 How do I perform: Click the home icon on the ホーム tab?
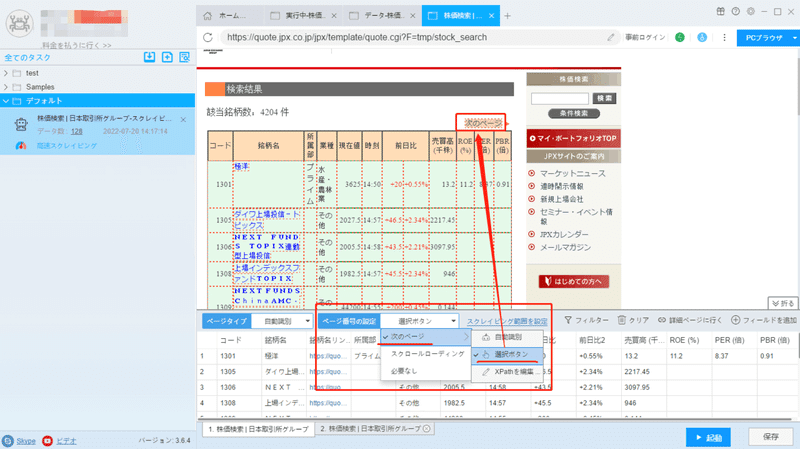[207, 16]
